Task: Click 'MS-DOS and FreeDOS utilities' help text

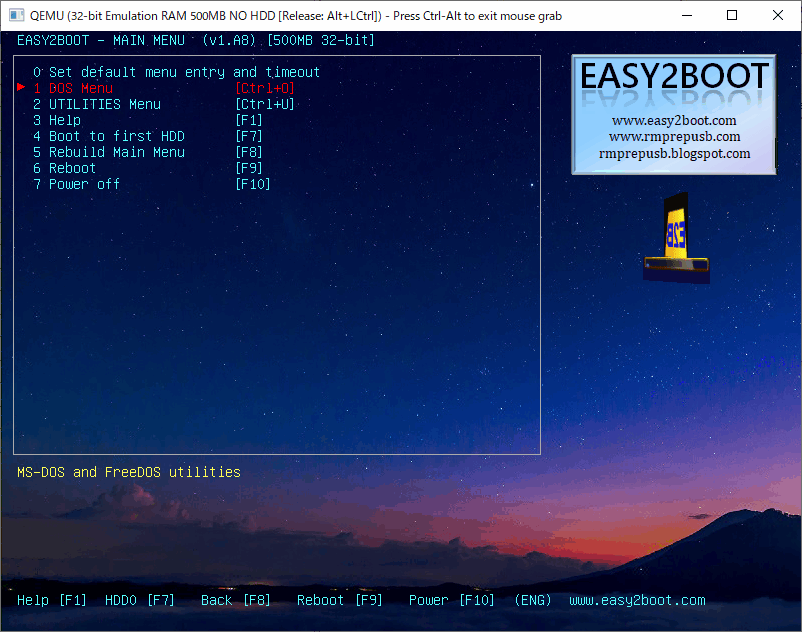Action: click(129, 472)
